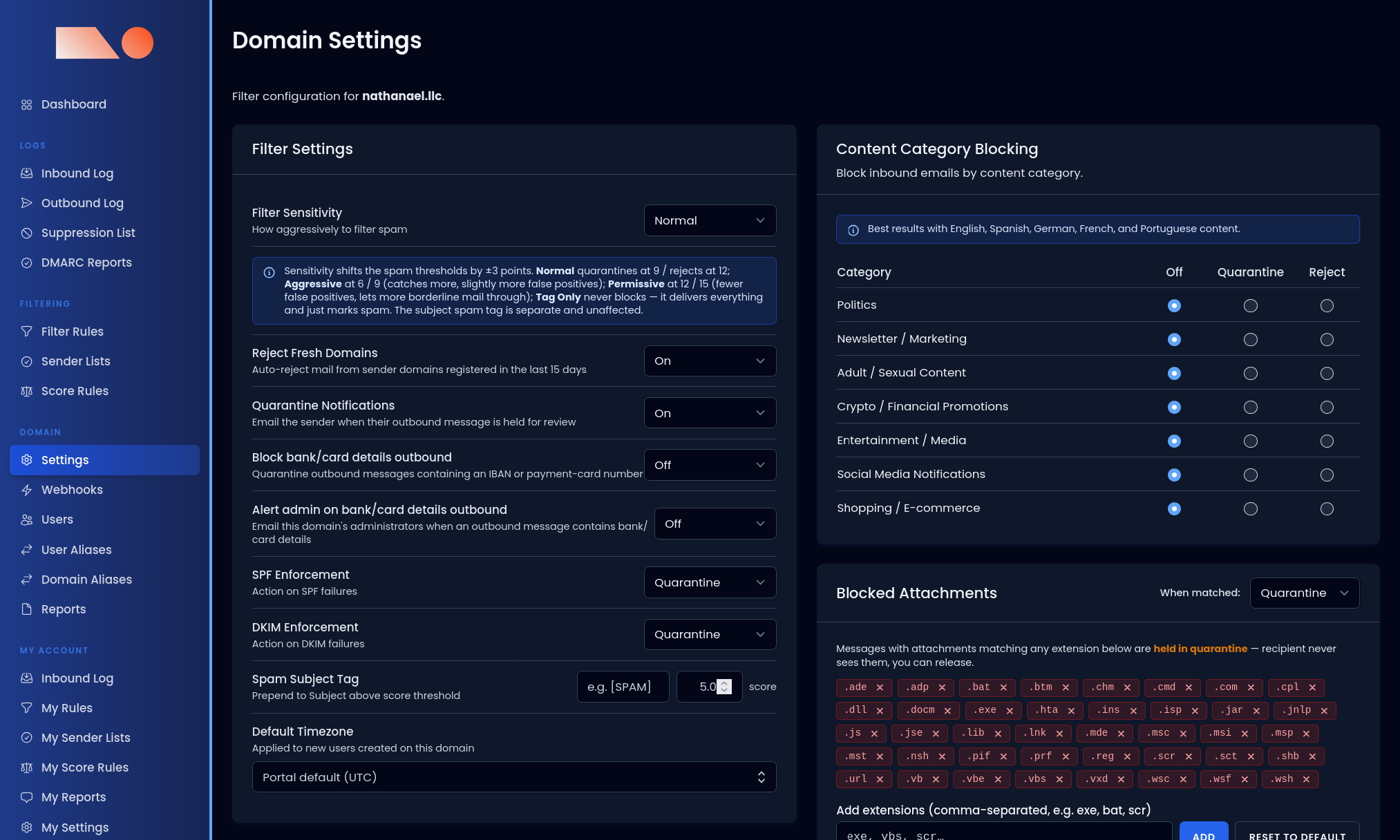Select Off for Entertainment / Media
Image resolution: width=1400 pixels, height=840 pixels.
pyautogui.click(x=1174, y=441)
